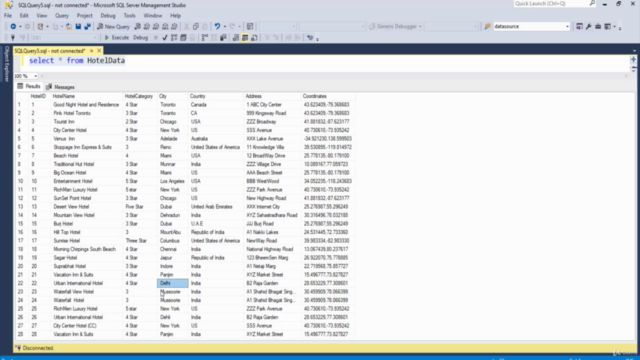Click the Copy icon in toolbar
640x360 pixels.
[x=196, y=27]
